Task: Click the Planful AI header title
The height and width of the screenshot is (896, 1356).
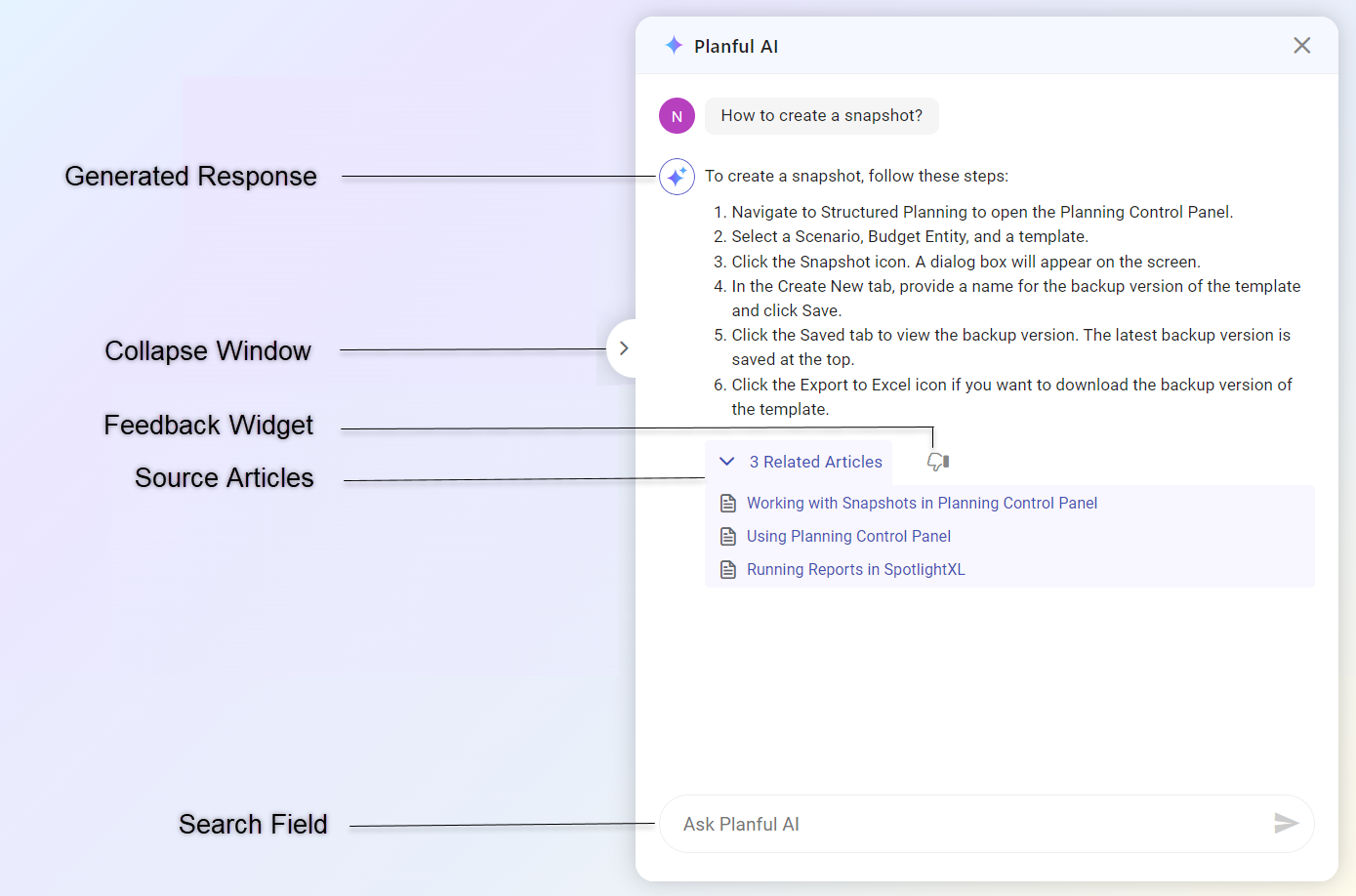Action: (736, 46)
